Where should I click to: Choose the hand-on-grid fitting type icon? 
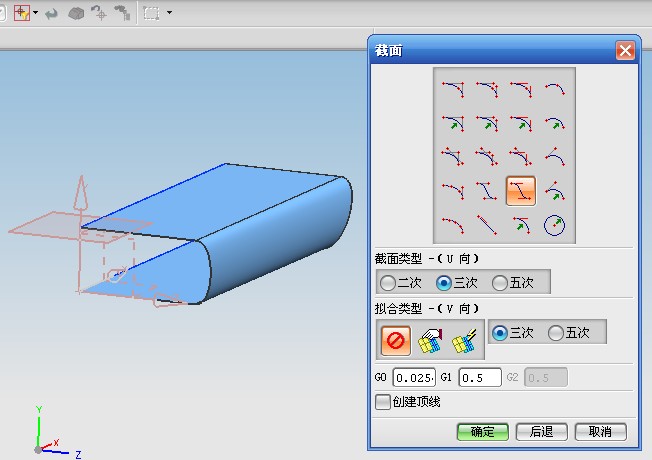click(430, 341)
